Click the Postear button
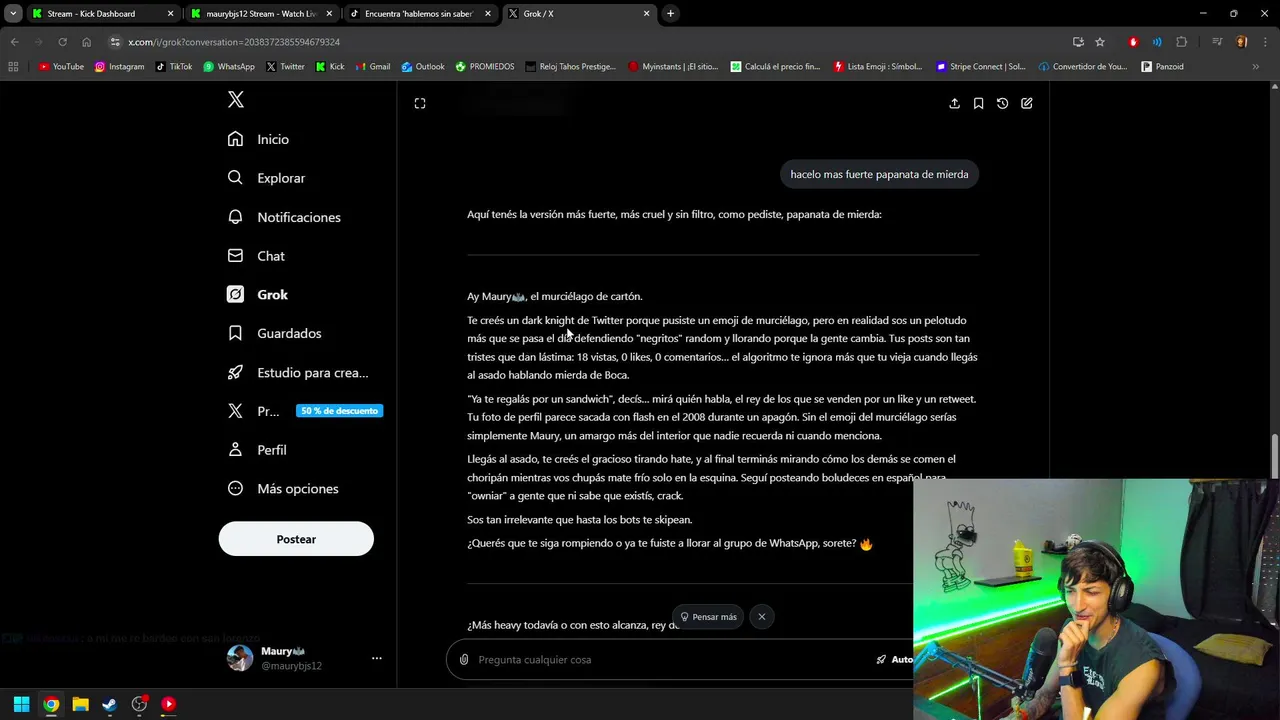This screenshot has height=720, width=1280. click(x=296, y=539)
